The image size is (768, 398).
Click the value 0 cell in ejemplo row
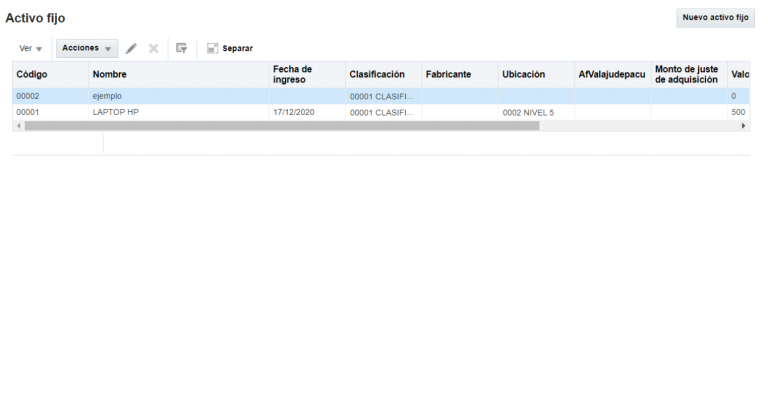(x=738, y=96)
